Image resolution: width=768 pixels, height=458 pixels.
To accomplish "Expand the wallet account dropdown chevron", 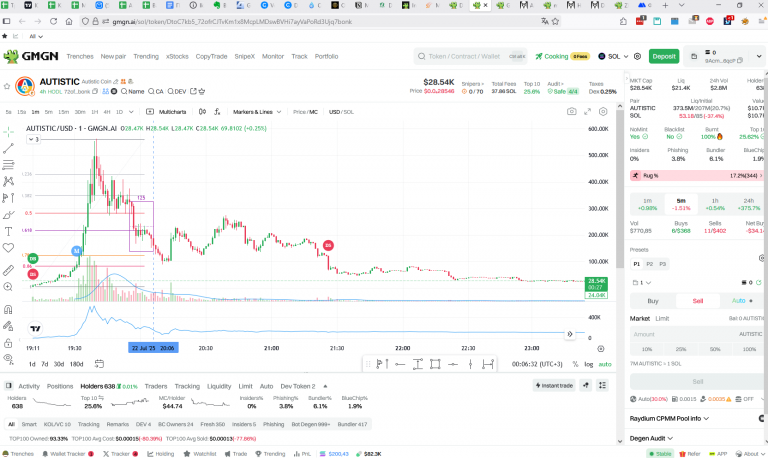I will [x=759, y=56].
